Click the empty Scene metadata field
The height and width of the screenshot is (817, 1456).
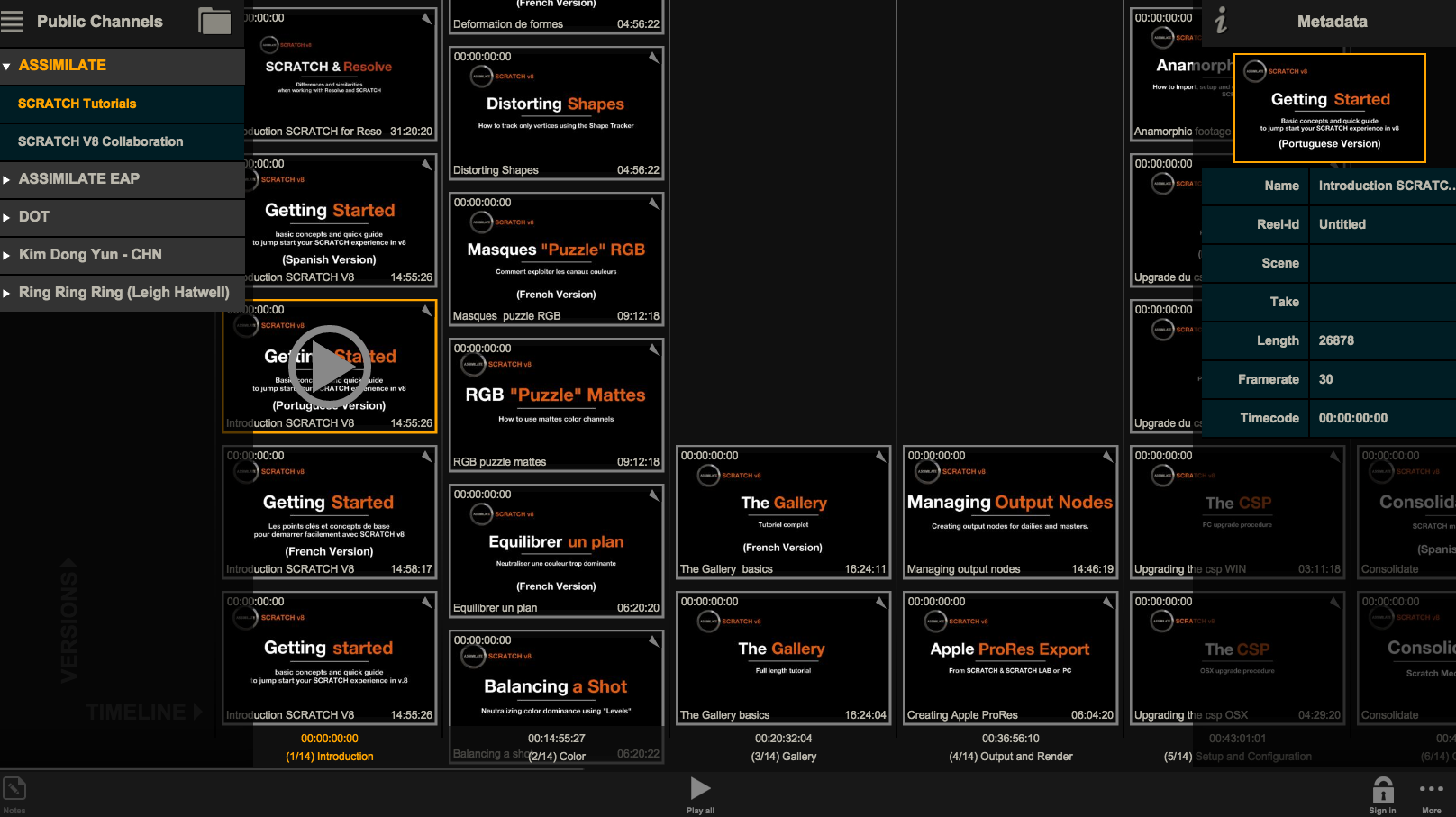[x=1384, y=264]
